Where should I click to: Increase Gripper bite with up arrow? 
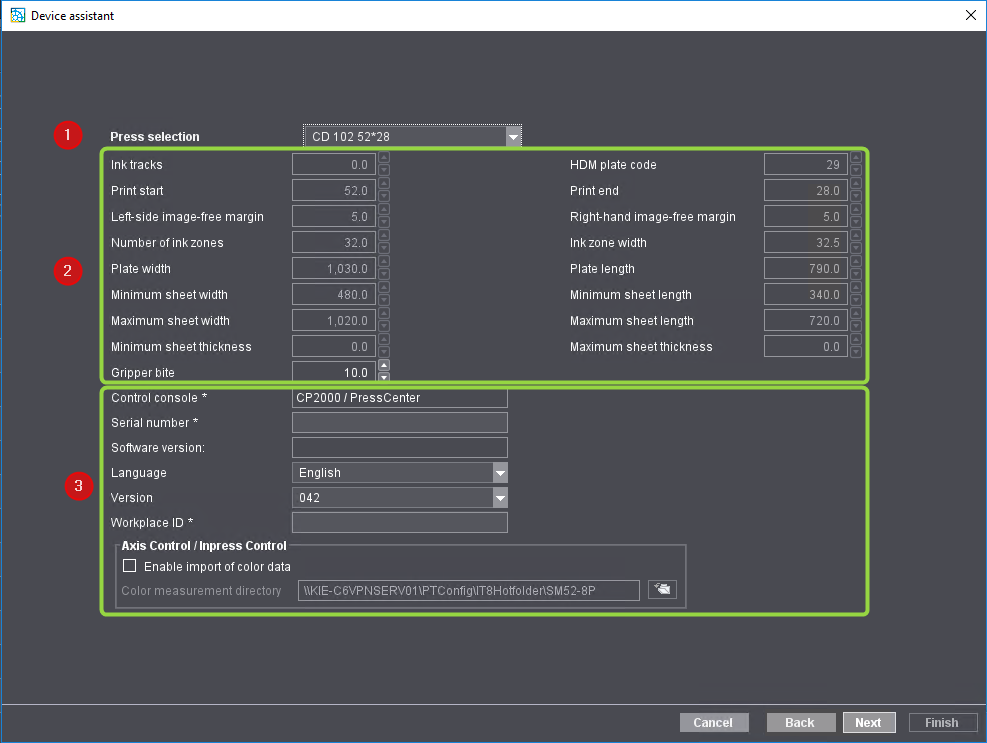[x=384, y=366]
